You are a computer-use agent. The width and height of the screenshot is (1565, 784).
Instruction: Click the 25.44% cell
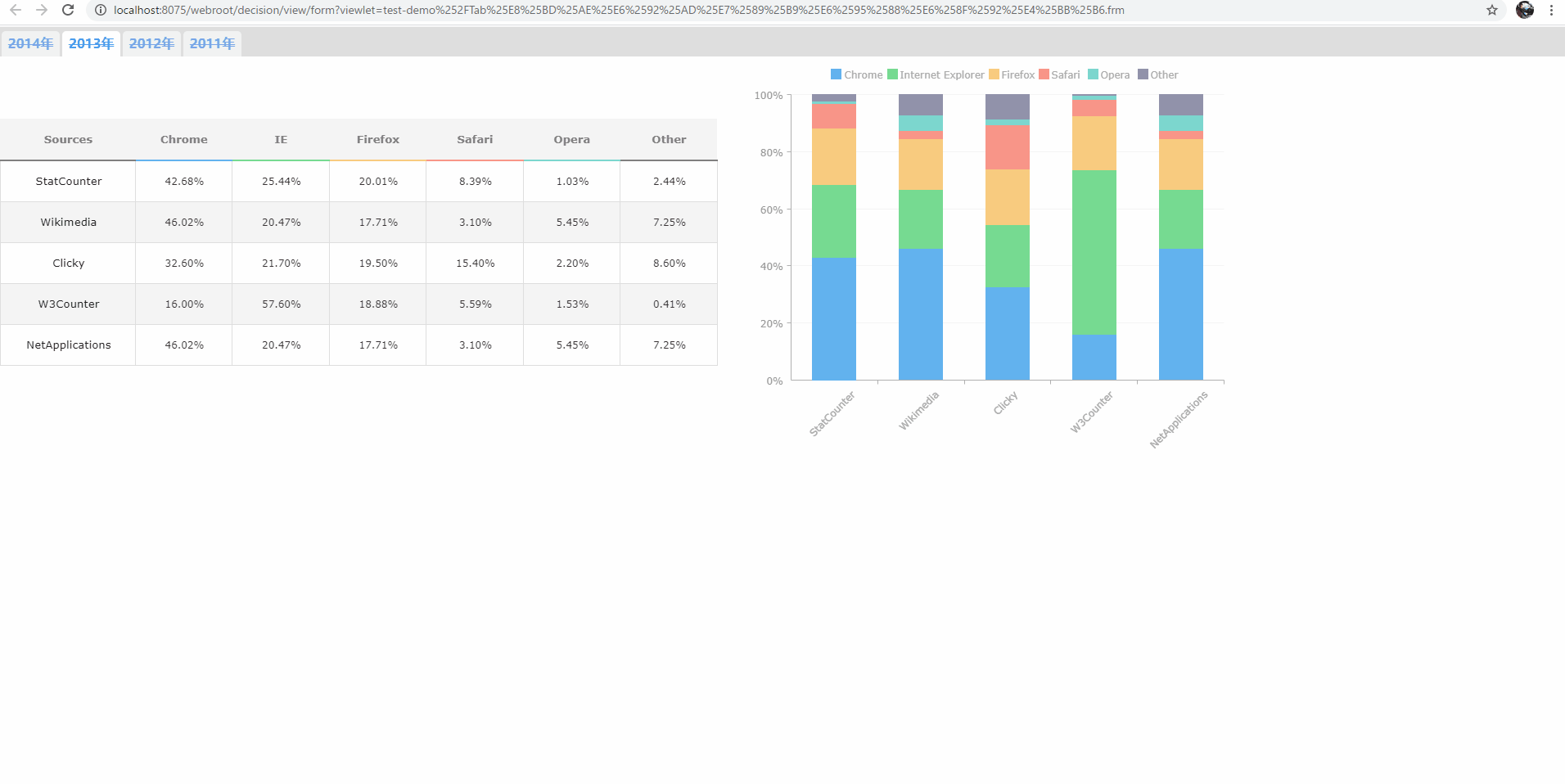(281, 182)
